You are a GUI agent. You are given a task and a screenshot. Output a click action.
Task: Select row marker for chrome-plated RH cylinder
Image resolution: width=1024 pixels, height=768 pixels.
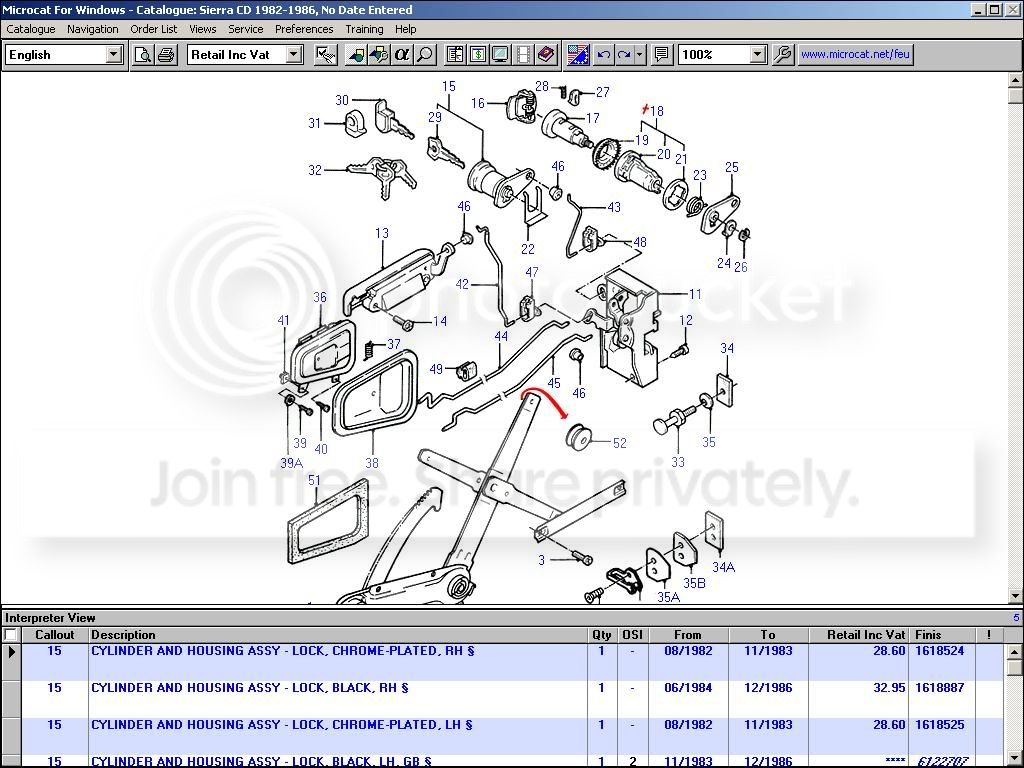[x=11, y=651]
